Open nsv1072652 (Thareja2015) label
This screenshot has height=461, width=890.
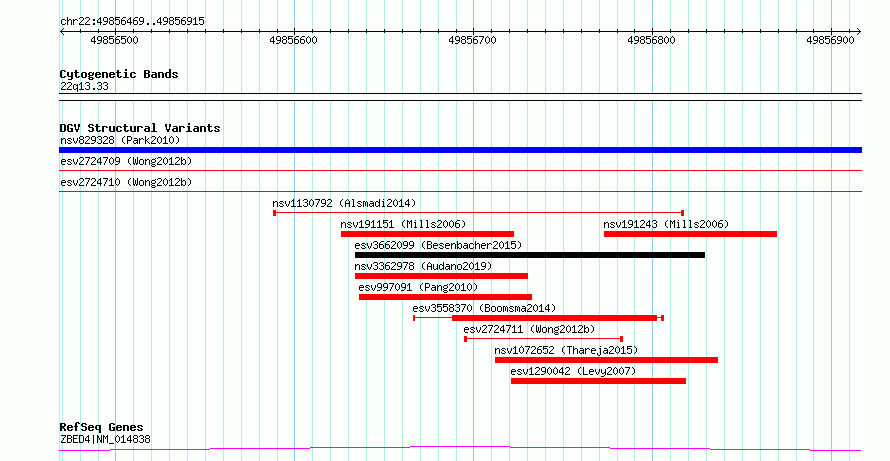point(566,350)
